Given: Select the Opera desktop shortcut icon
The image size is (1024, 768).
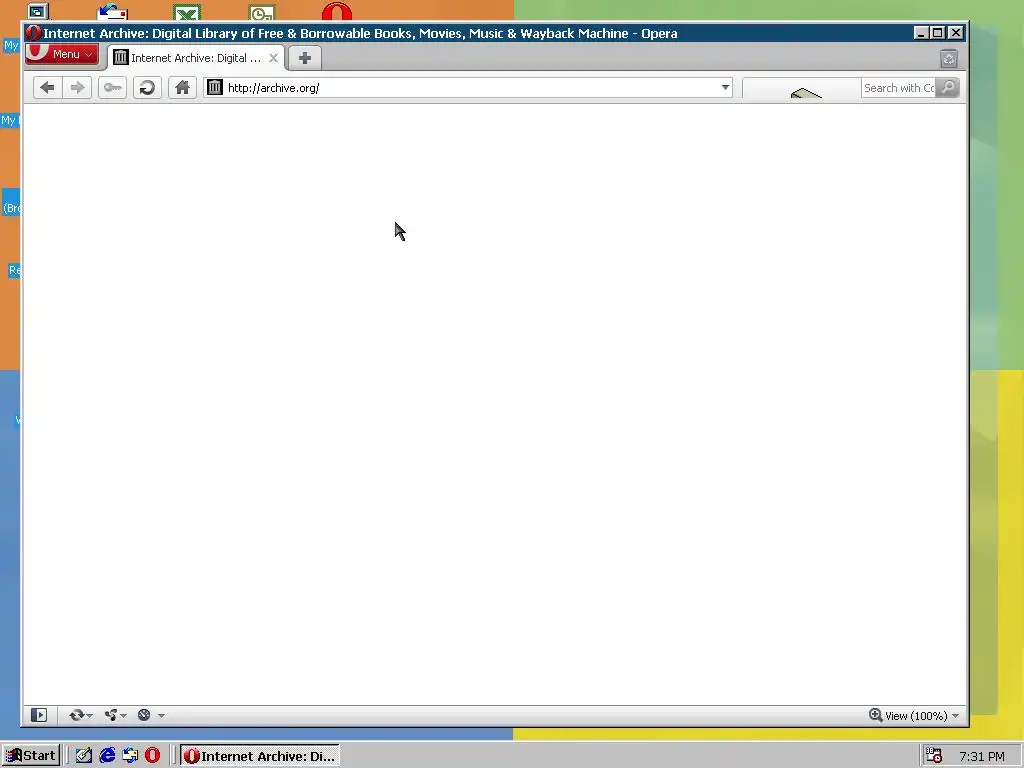Looking at the screenshot, I should 337,11.
